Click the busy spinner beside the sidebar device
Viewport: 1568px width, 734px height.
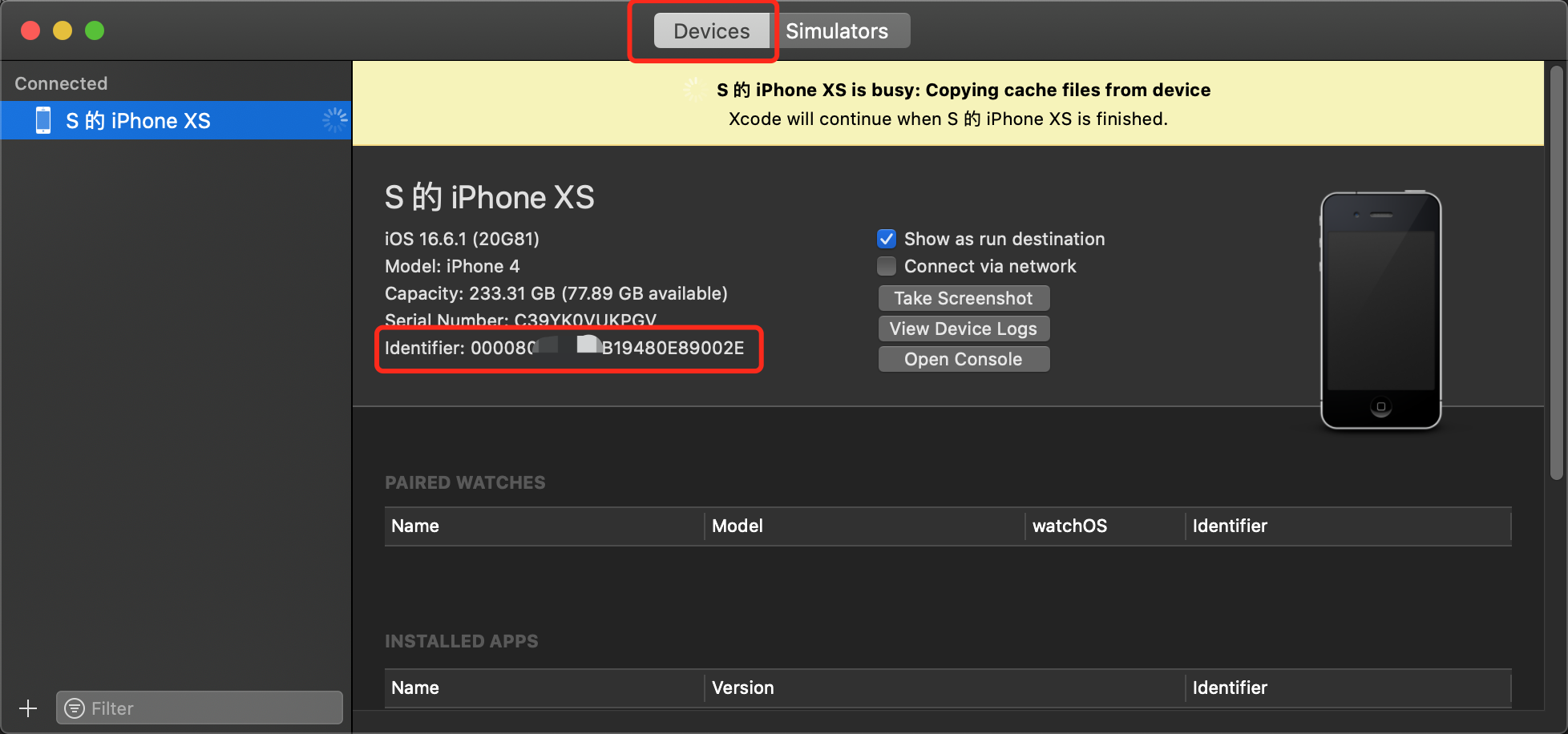[x=334, y=120]
